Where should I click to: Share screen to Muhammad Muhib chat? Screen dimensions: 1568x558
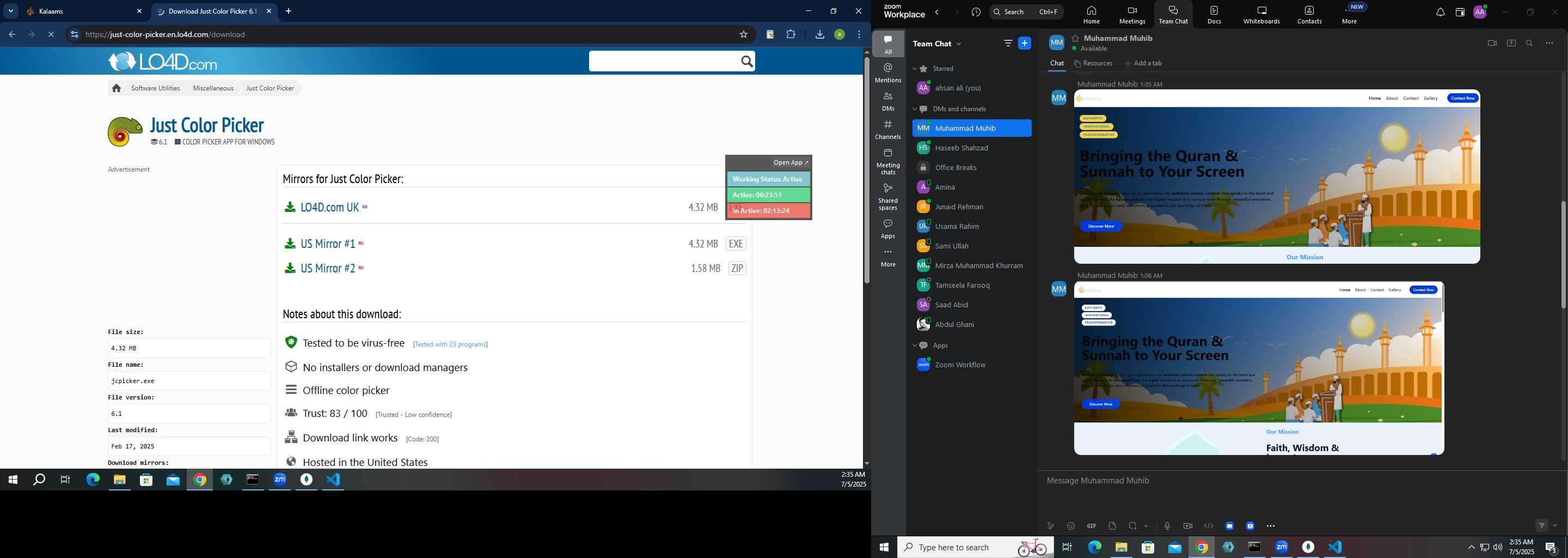(x=1511, y=43)
